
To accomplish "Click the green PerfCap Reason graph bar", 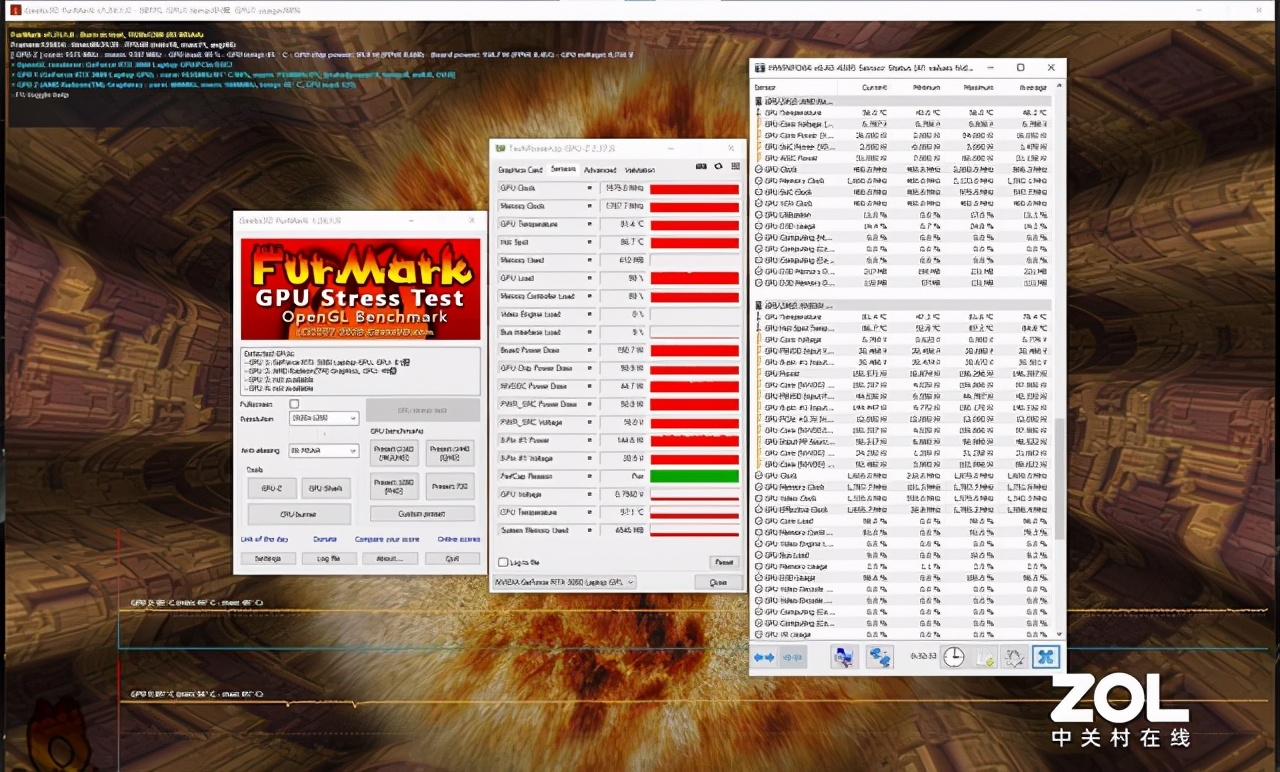I will click(695, 476).
